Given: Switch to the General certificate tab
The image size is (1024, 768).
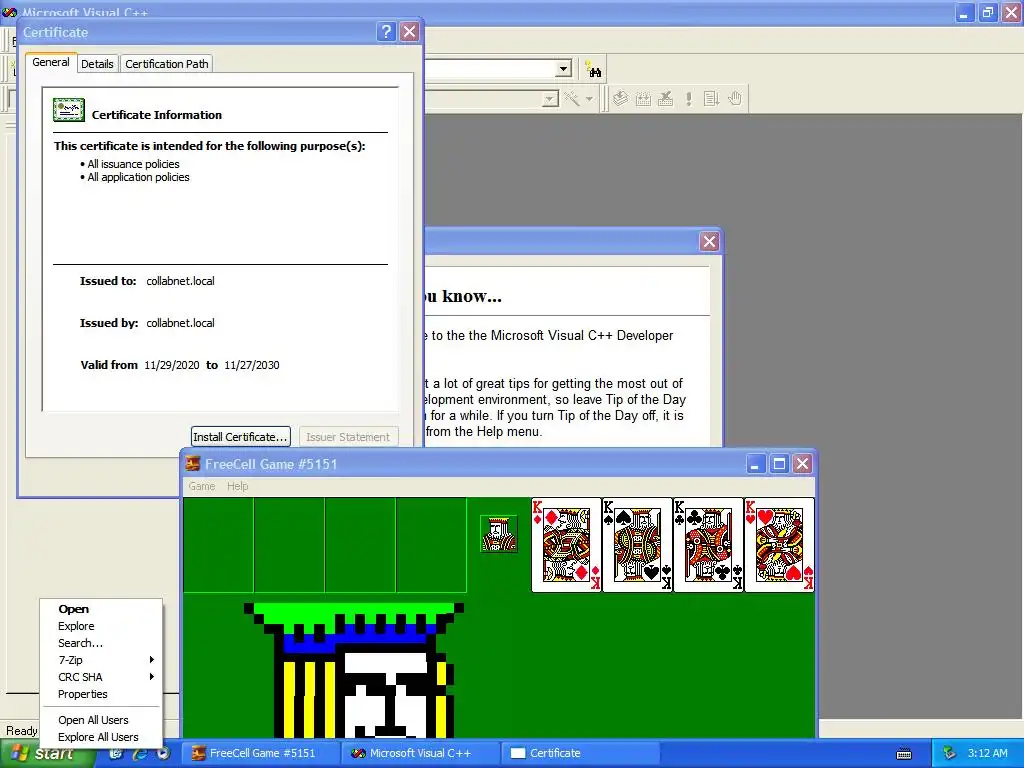Looking at the screenshot, I should (51, 62).
